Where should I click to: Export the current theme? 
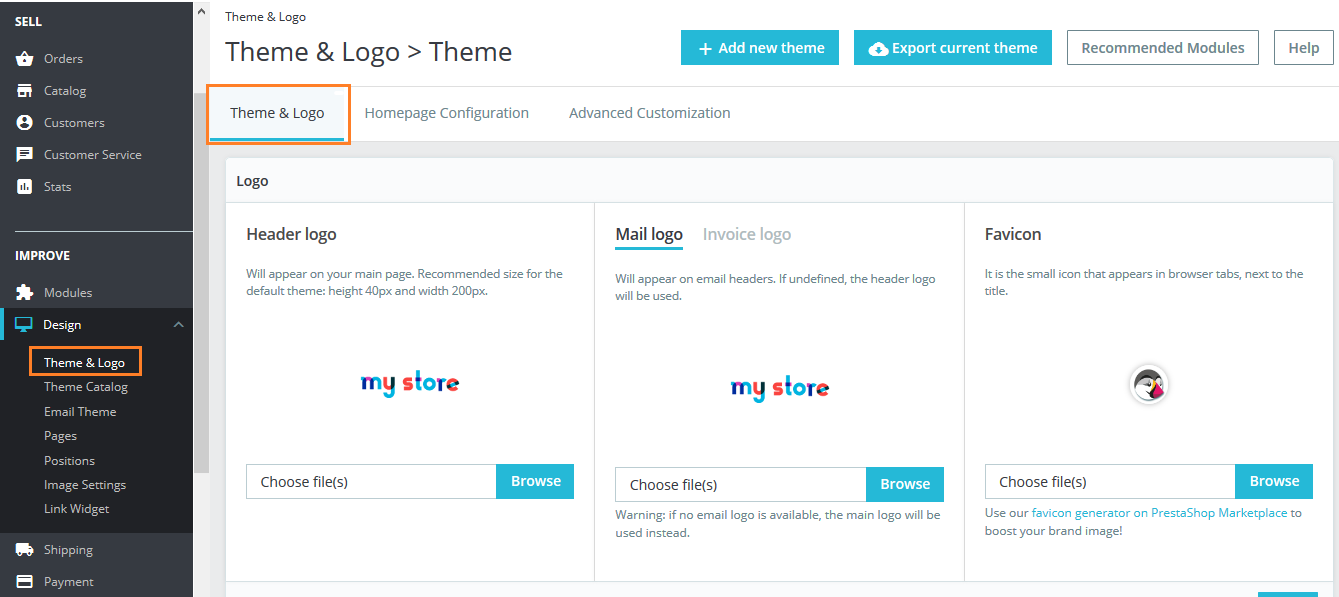952,47
